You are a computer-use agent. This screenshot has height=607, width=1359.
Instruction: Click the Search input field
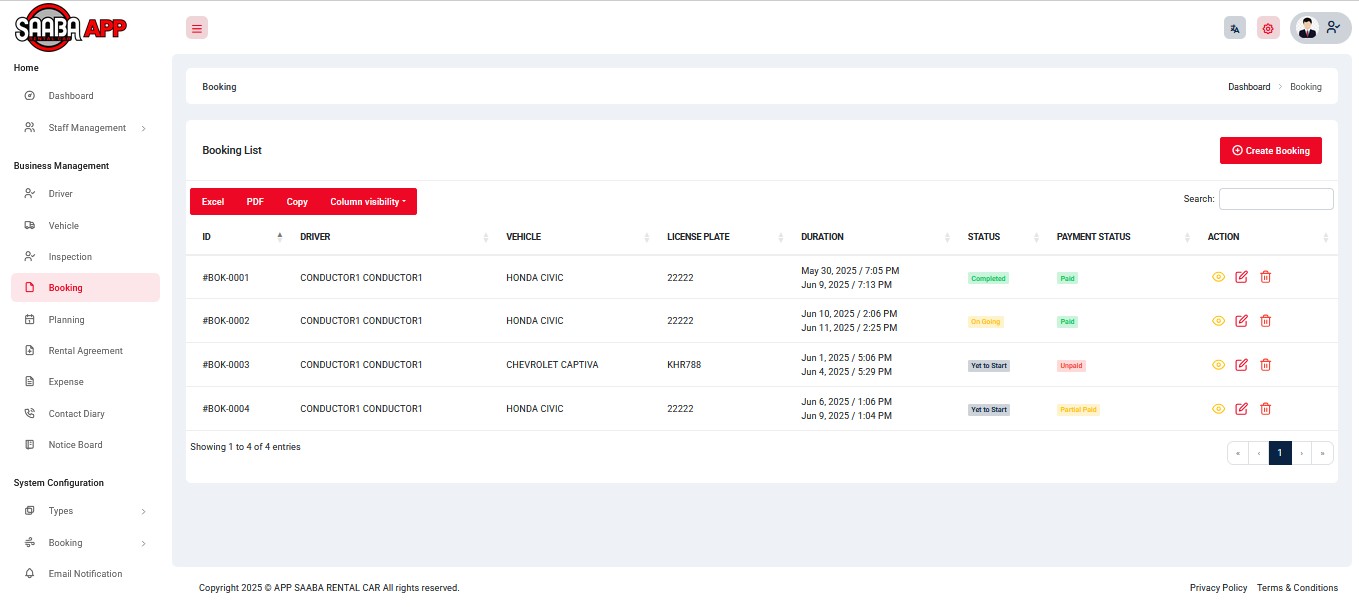[1275, 199]
